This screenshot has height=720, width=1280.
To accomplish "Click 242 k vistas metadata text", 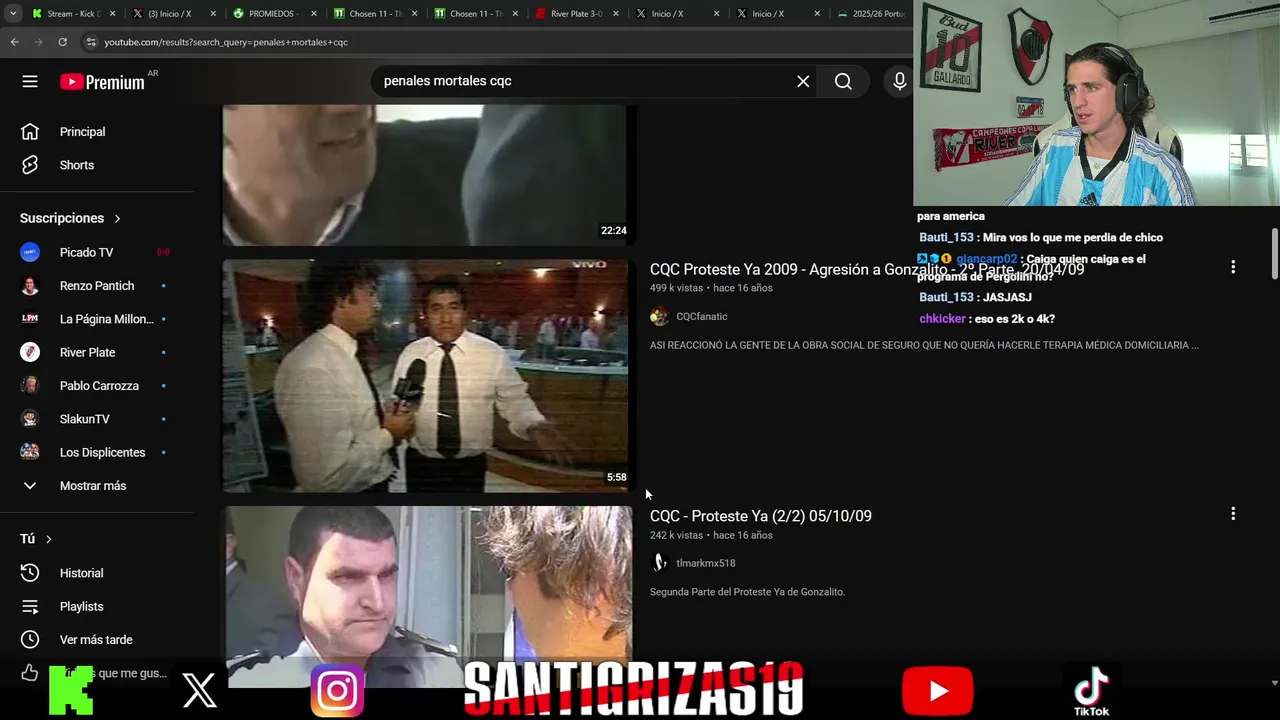I will click(676, 535).
